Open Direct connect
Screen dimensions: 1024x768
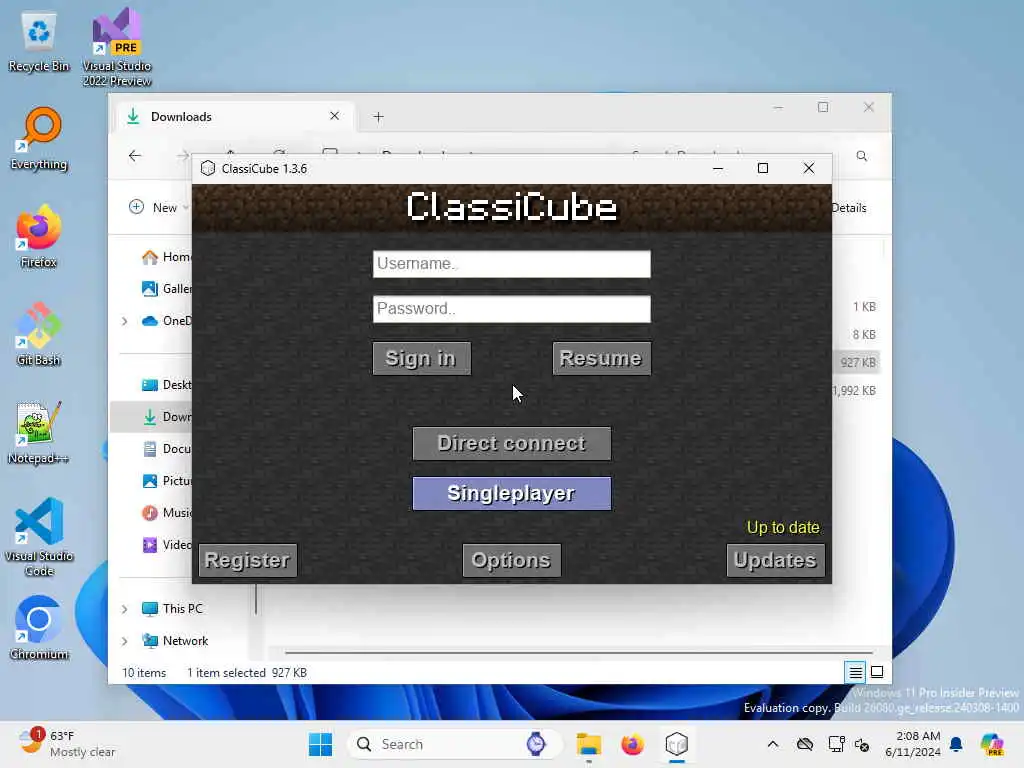pyautogui.click(x=511, y=443)
